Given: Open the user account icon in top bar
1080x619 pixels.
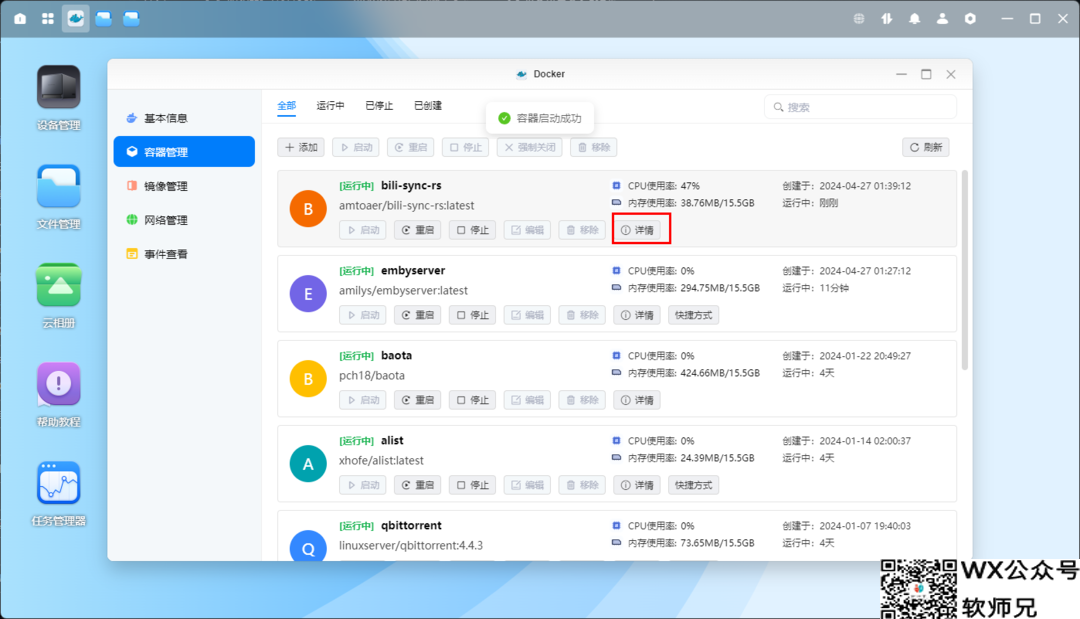Looking at the screenshot, I should (942, 19).
